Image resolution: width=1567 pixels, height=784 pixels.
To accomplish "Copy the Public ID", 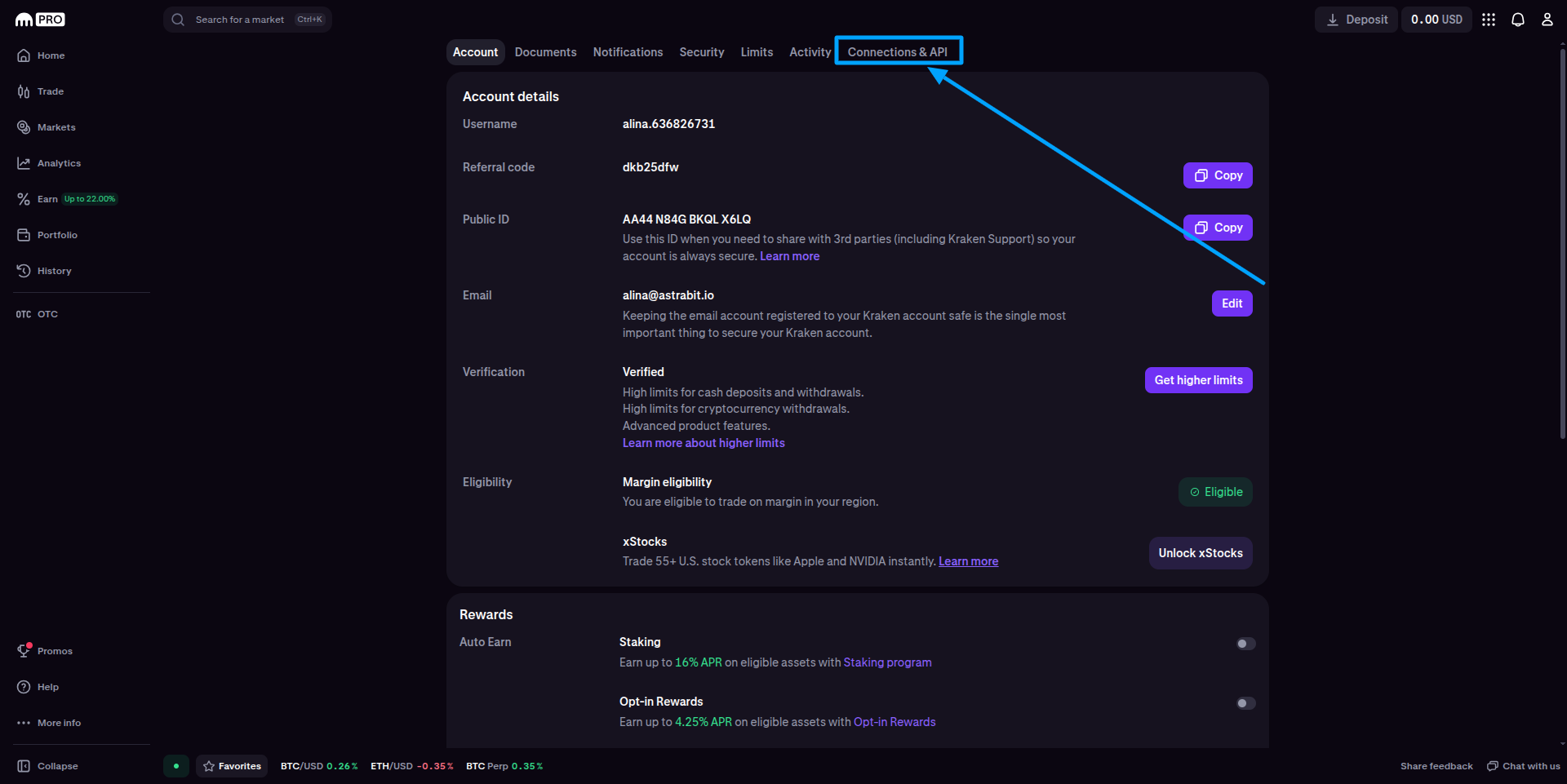I will click(x=1218, y=228).
